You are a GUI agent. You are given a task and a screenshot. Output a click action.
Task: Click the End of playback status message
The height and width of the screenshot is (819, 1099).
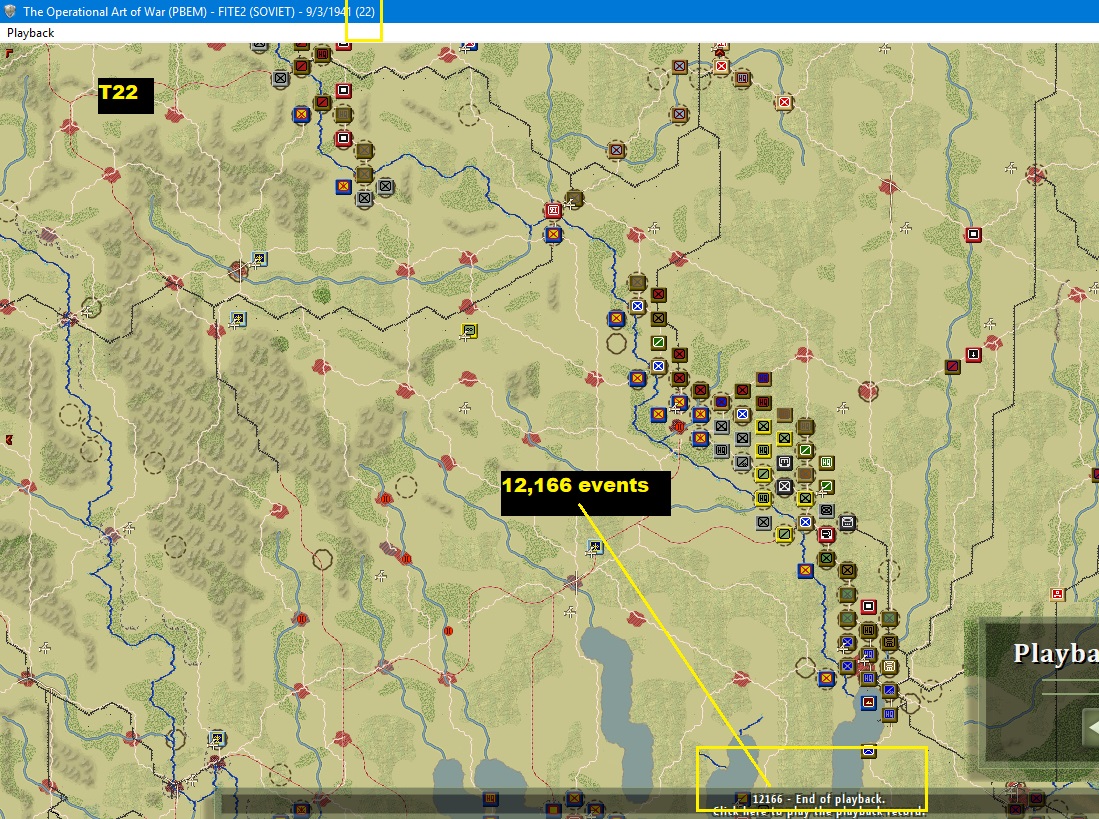click(818, 799)
